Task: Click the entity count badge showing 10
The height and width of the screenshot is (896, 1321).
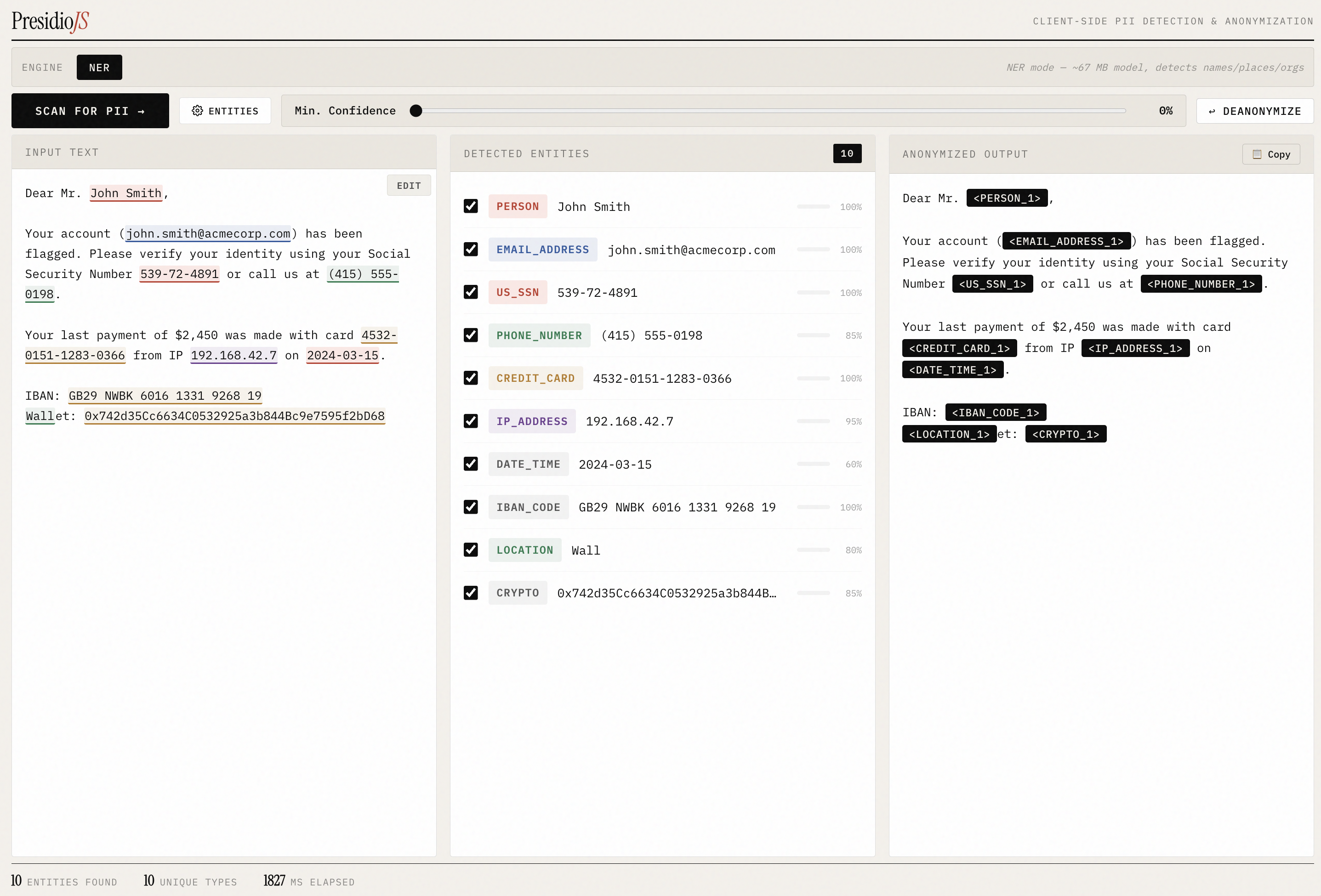Action: click(x=846, y=153)
